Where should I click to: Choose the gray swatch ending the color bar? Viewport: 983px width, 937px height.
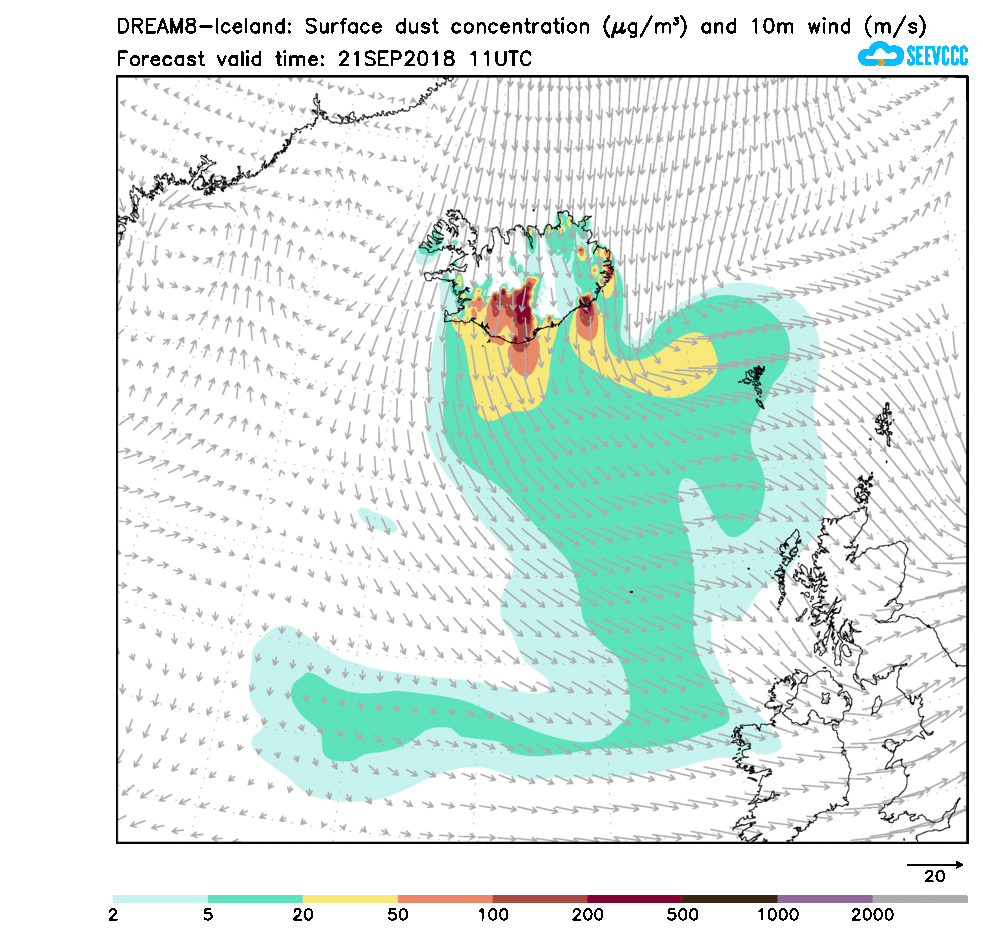[x=920, y=899]
